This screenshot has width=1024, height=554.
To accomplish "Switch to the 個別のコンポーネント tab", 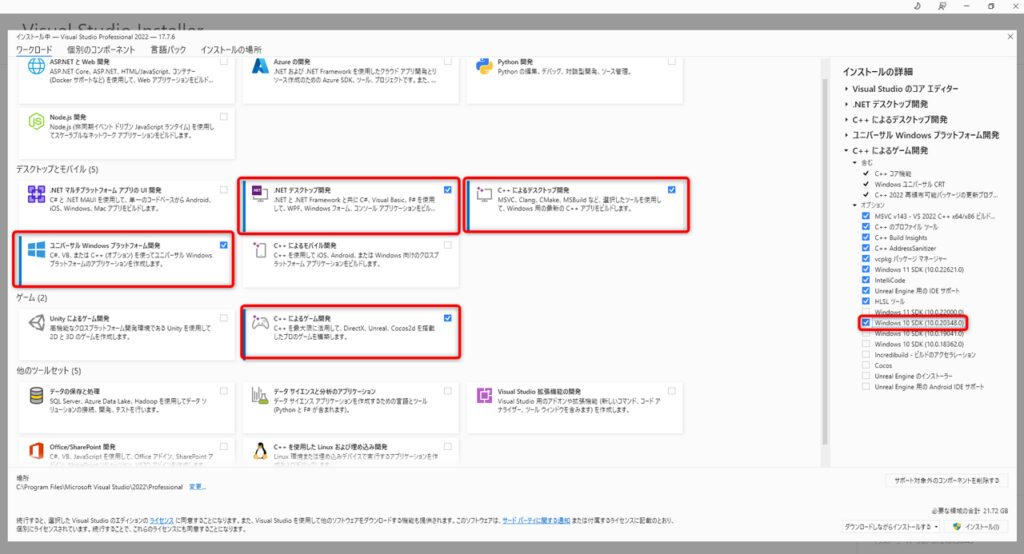I will (x=101, y=50).
